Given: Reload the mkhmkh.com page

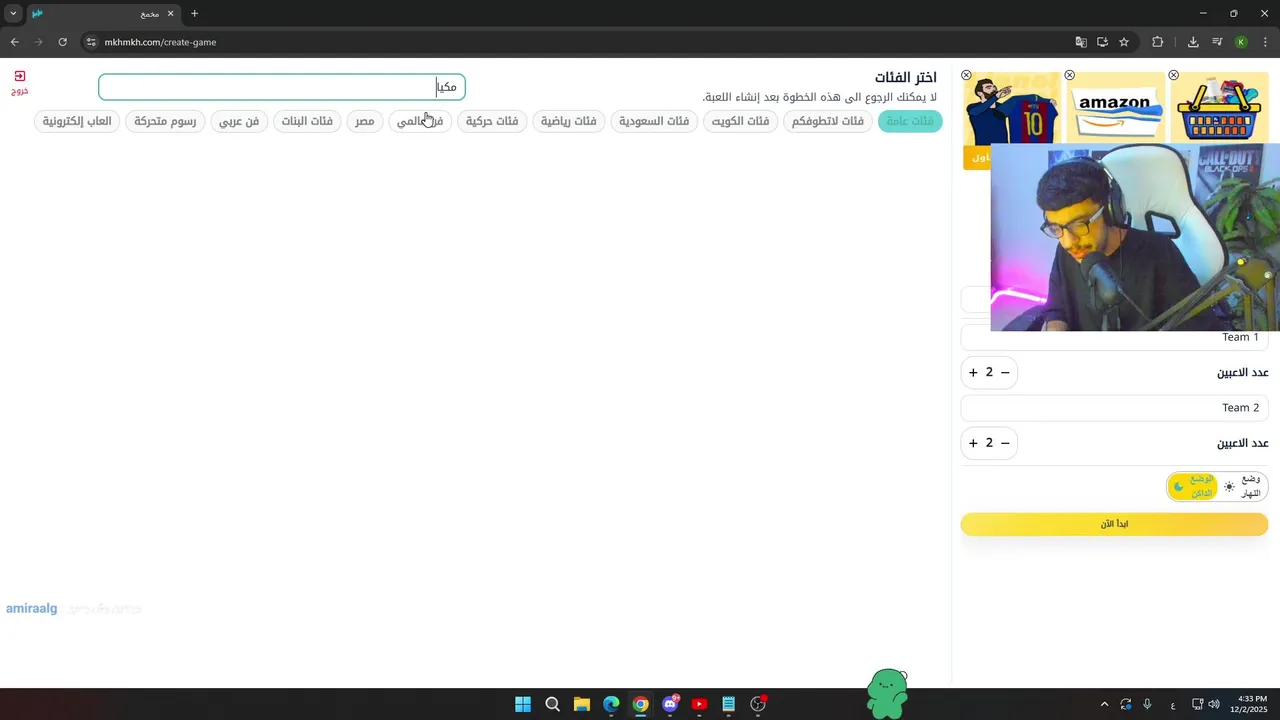Looking at the screenshot, I should pyautogui.click(x=62, y=42).
